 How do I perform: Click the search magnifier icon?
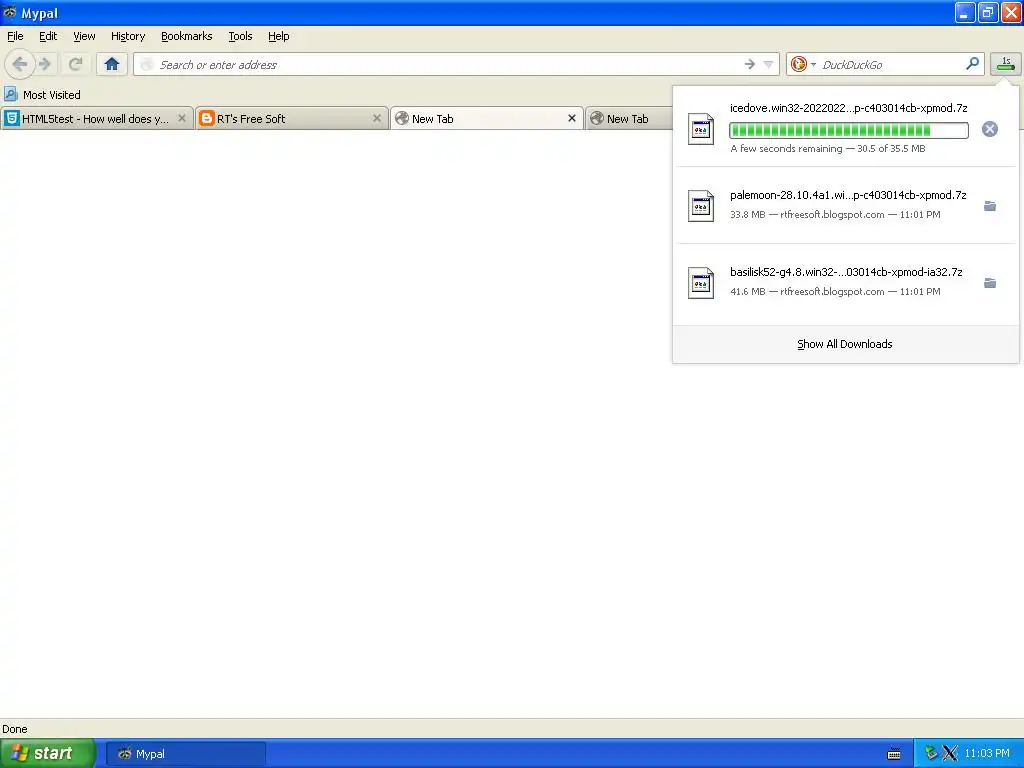coord(972,63)
